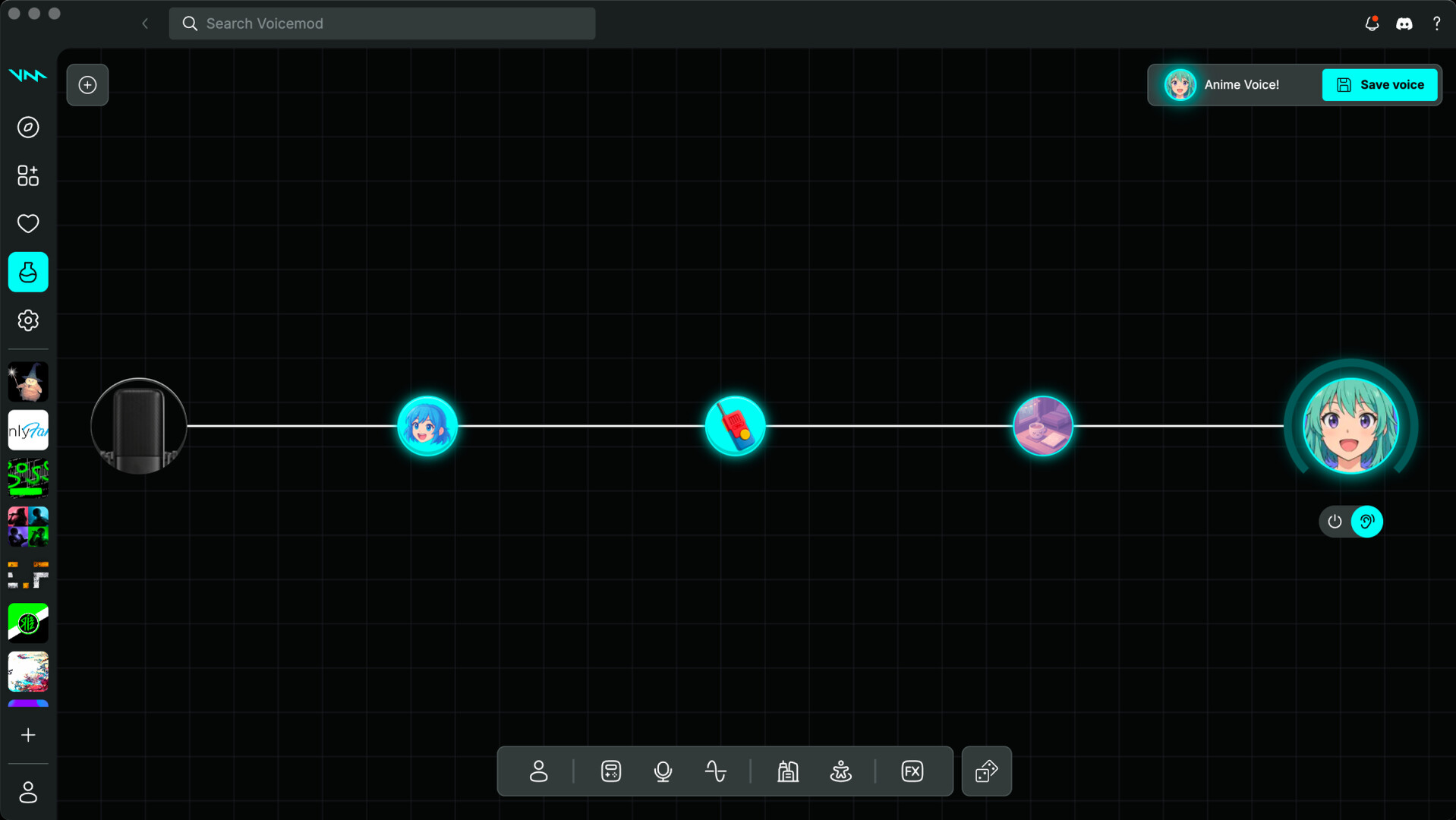This screenshot has width=1456, height=820.
Task: Open Settings gear in sidebar
Action: 28,320
